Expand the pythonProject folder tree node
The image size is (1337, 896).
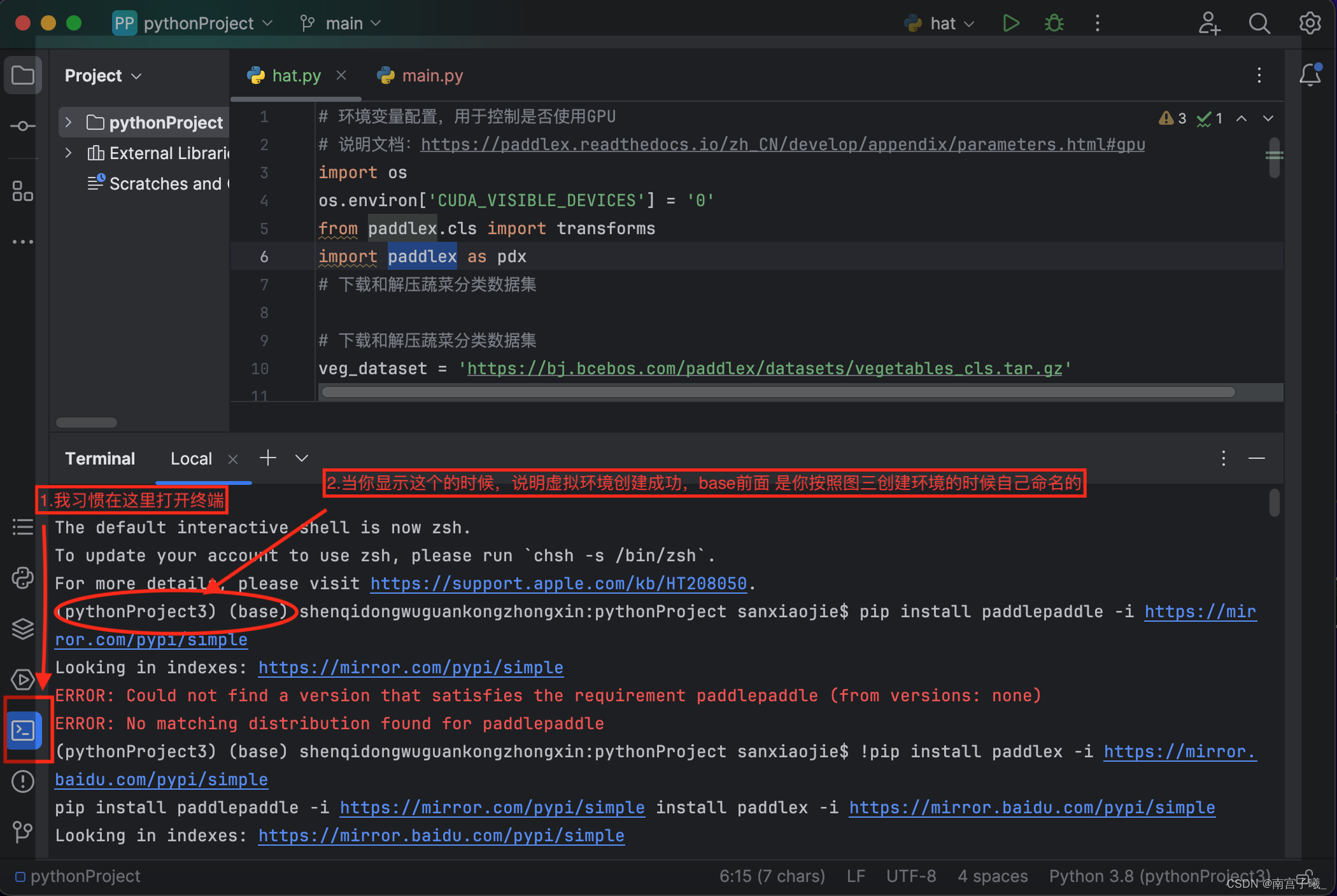69,122
